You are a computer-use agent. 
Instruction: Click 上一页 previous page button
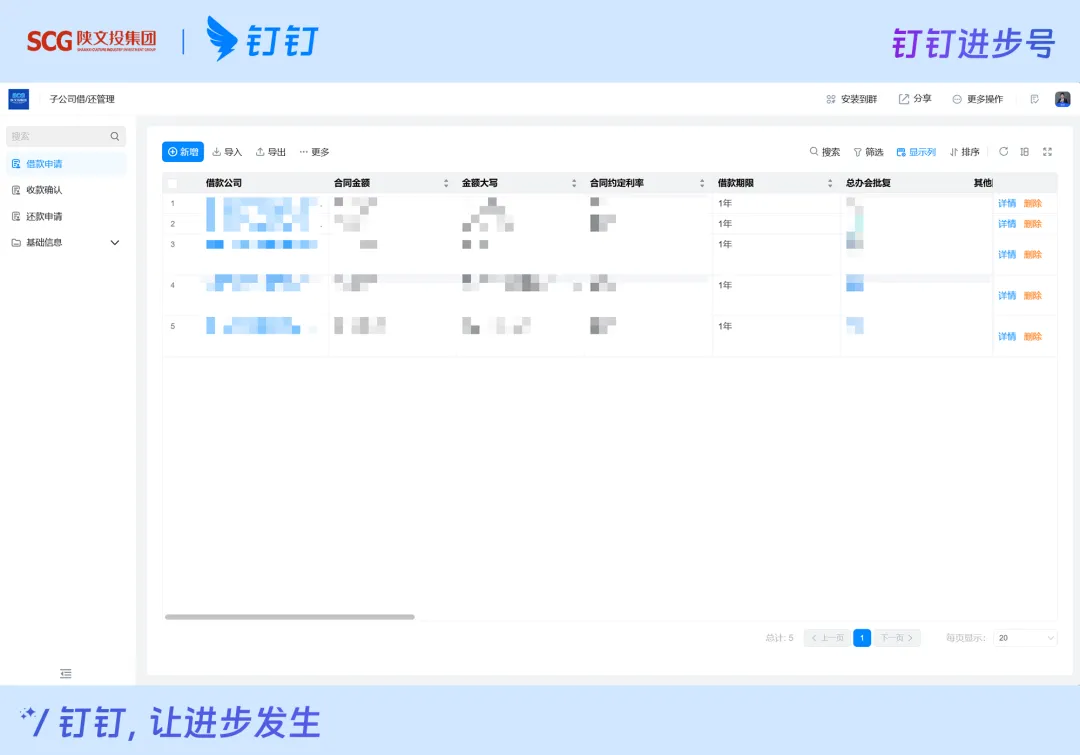827,638
